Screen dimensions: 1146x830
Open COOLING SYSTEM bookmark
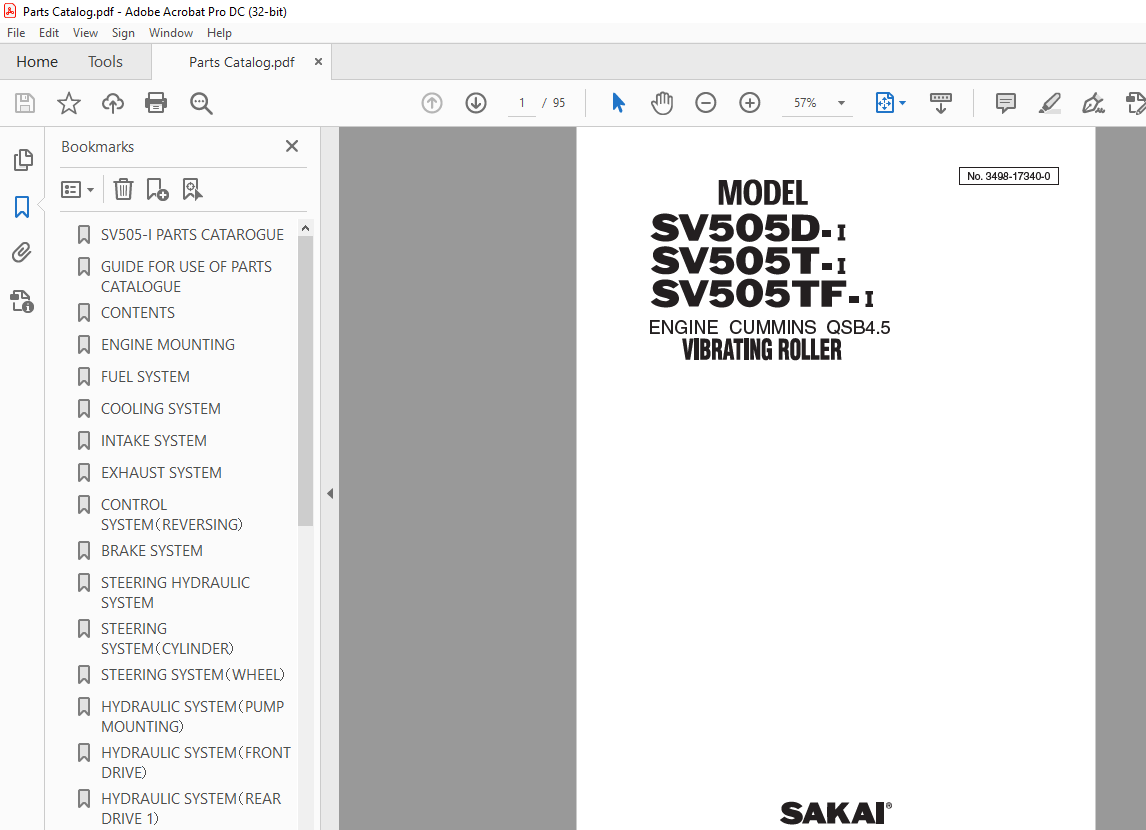click(x=160, y=408)
